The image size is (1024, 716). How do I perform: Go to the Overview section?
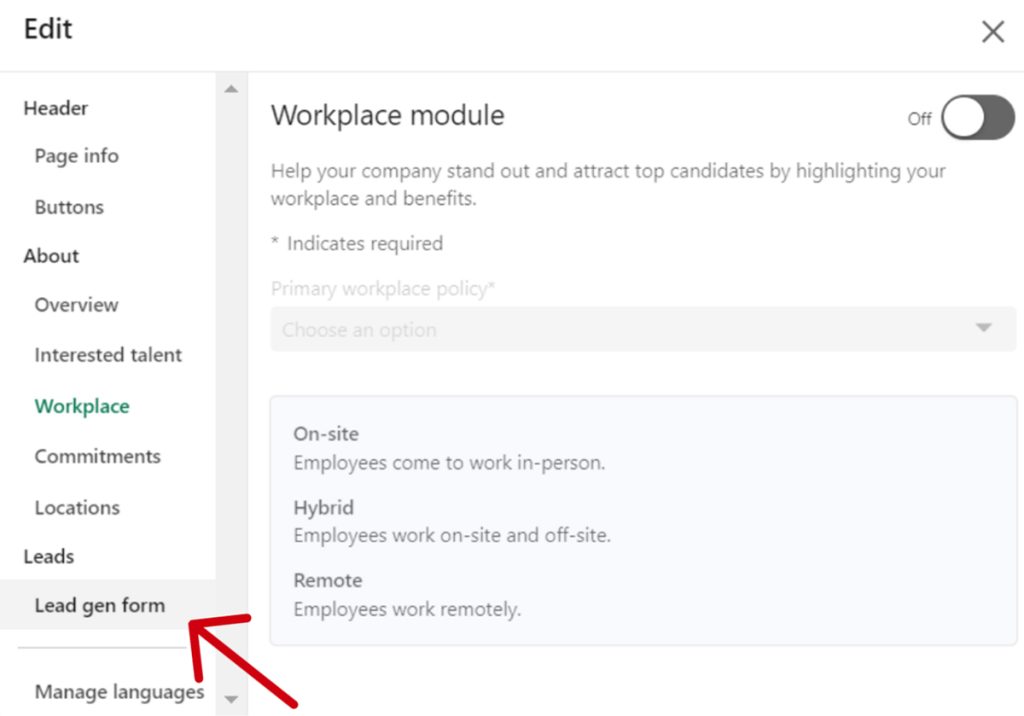click(76, 305)
